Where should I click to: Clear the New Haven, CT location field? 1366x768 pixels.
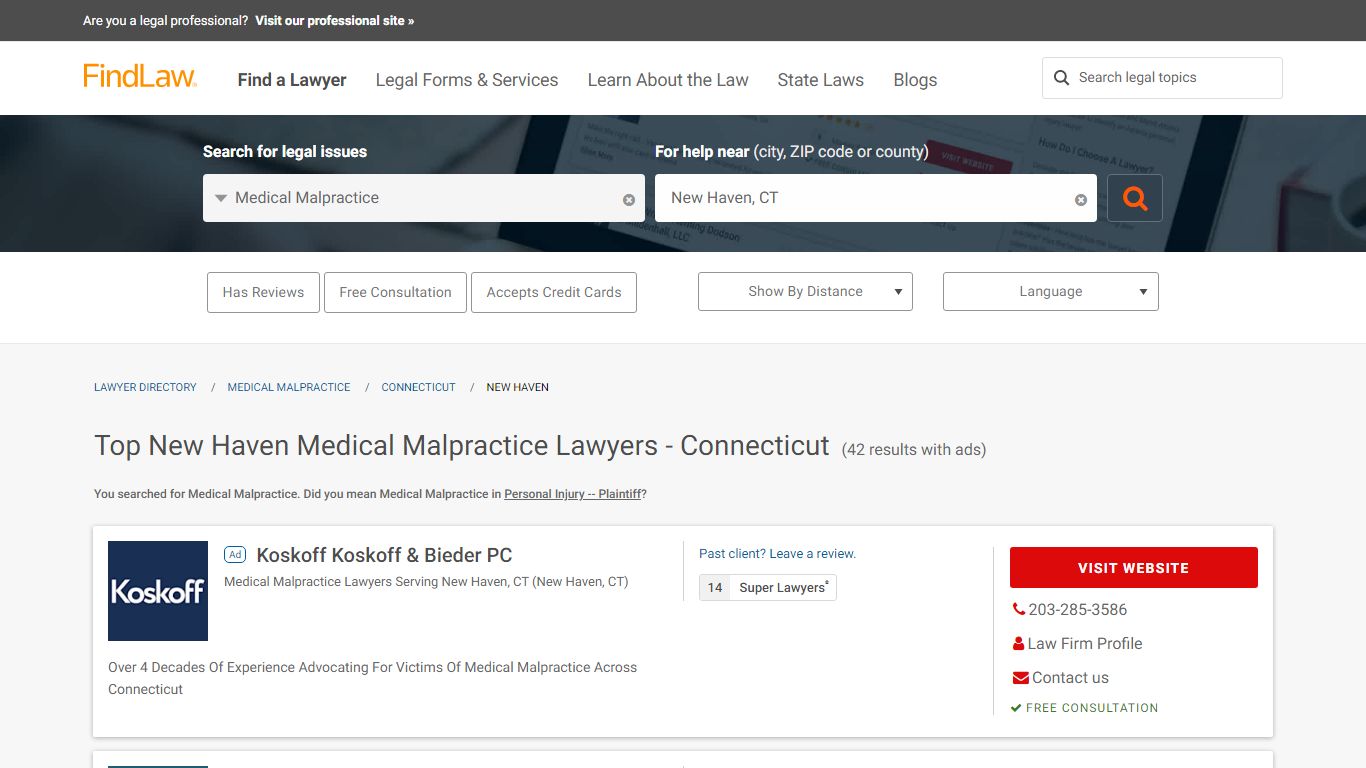point(1081,200)
